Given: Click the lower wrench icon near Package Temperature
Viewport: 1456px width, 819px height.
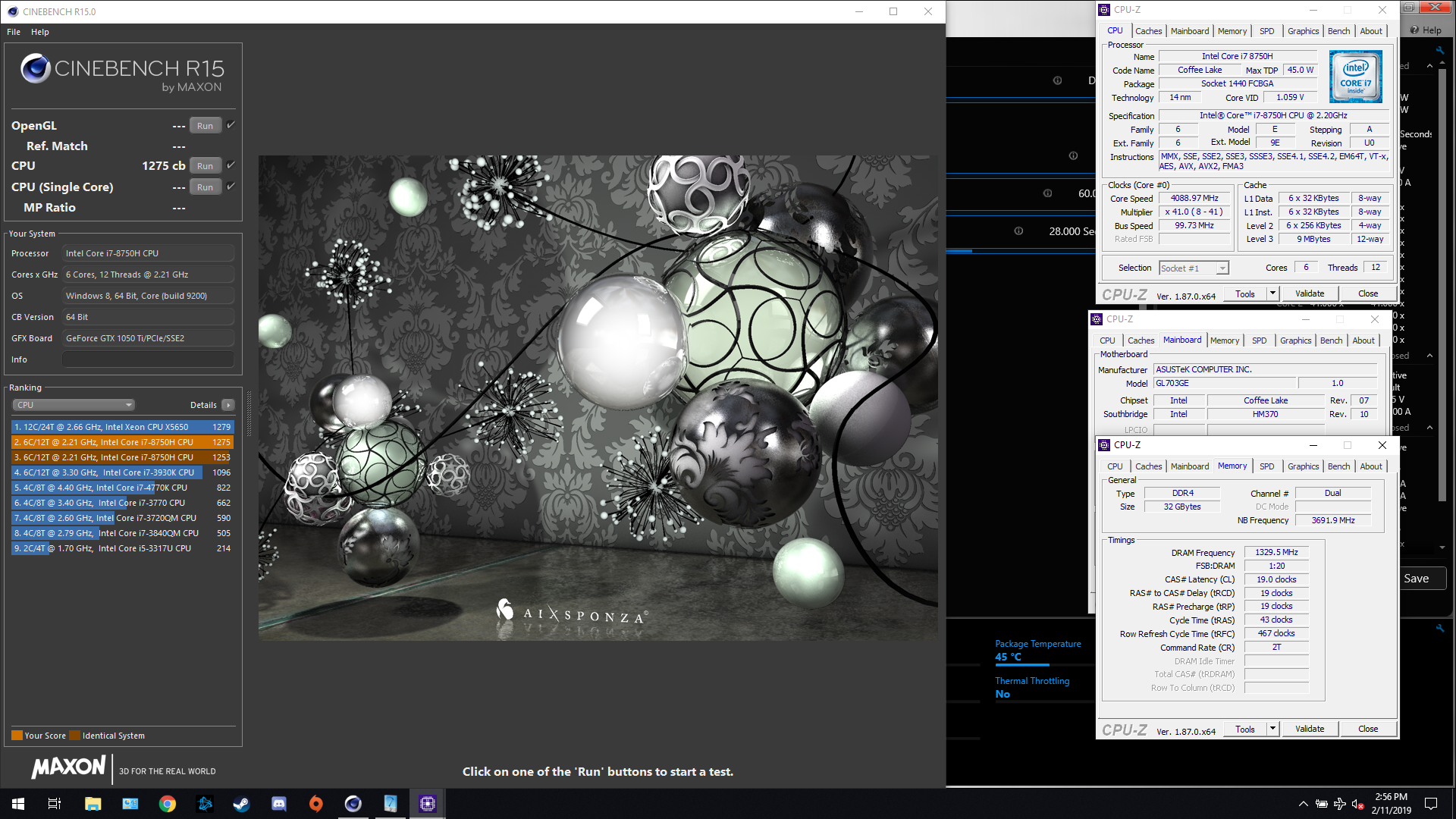Looking at the screenshot, I should point(1440,628).
